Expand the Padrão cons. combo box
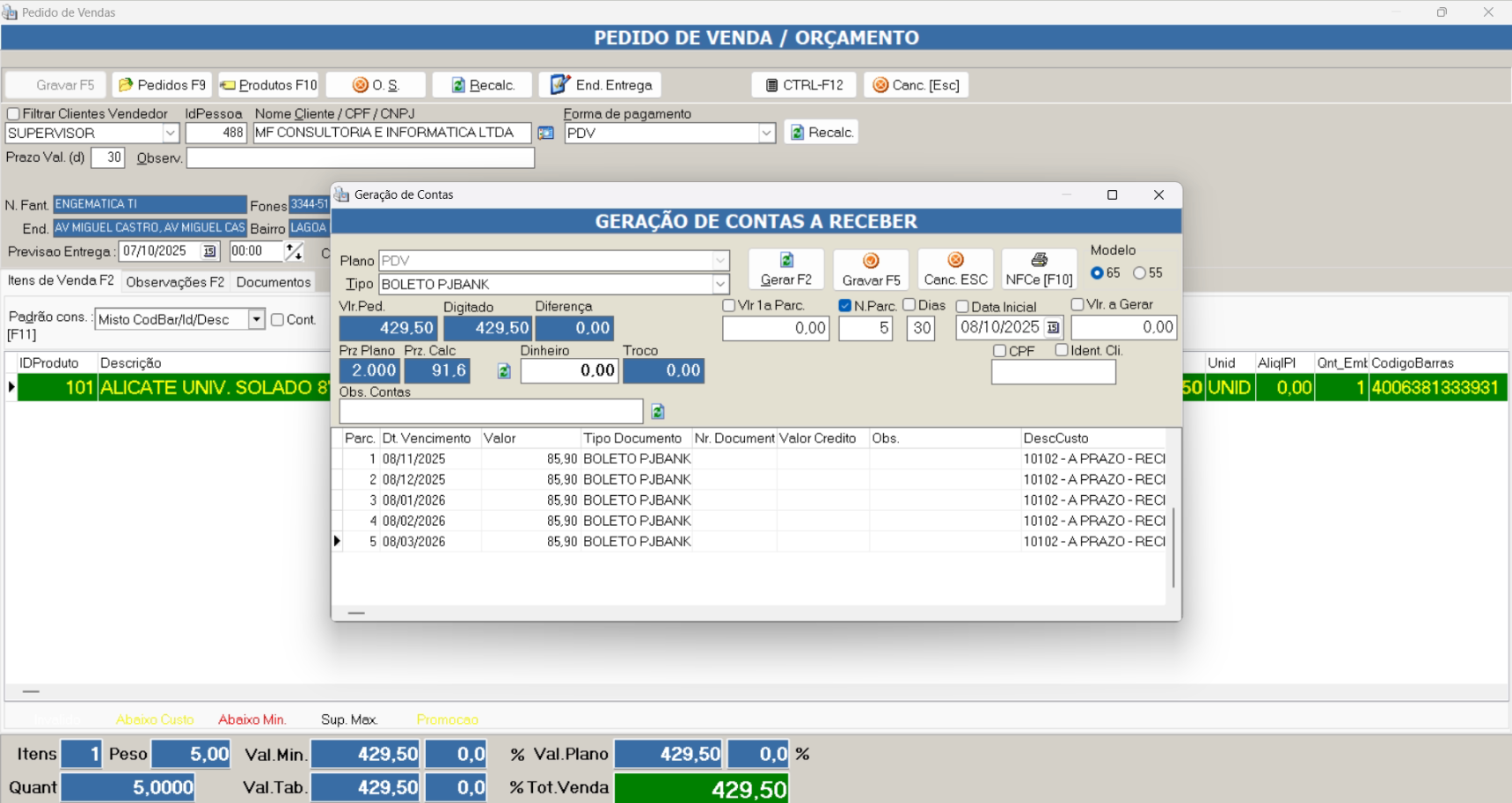Image resolution: width=1512 pixels, height=803 pixels. pyautogui.click(x=256, y=319)
